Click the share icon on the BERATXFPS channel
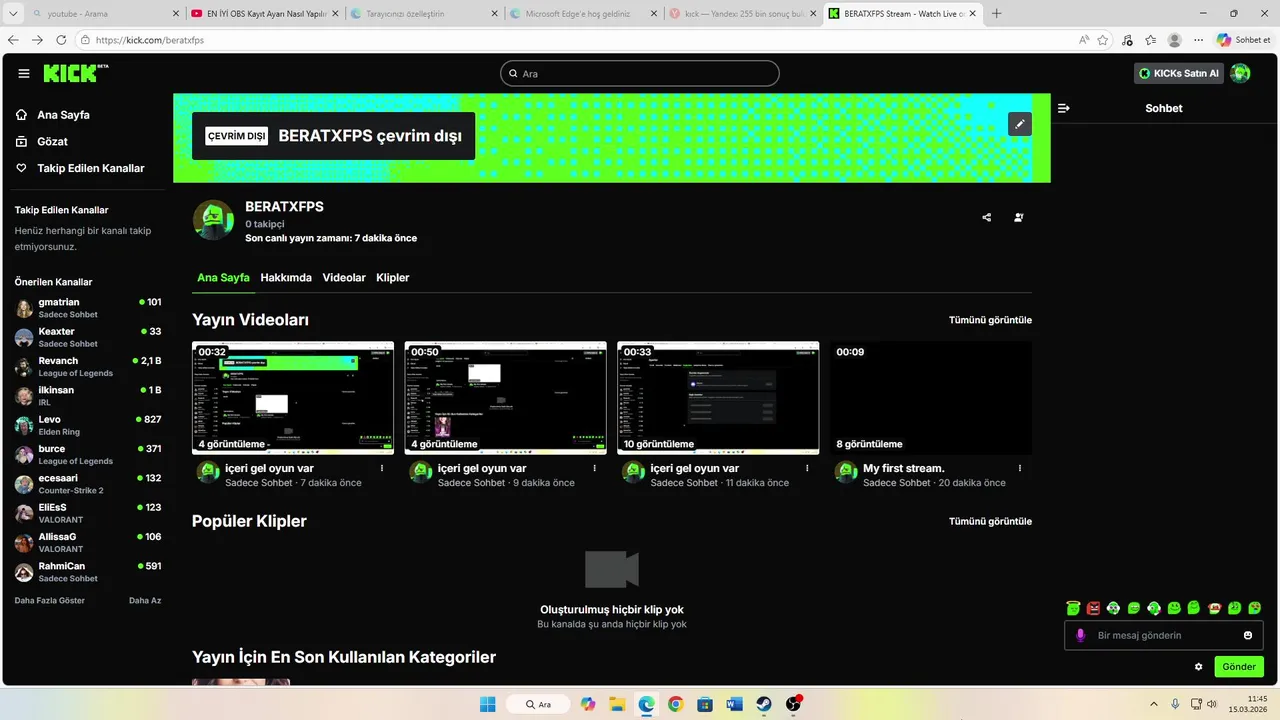 click(987, 217)
